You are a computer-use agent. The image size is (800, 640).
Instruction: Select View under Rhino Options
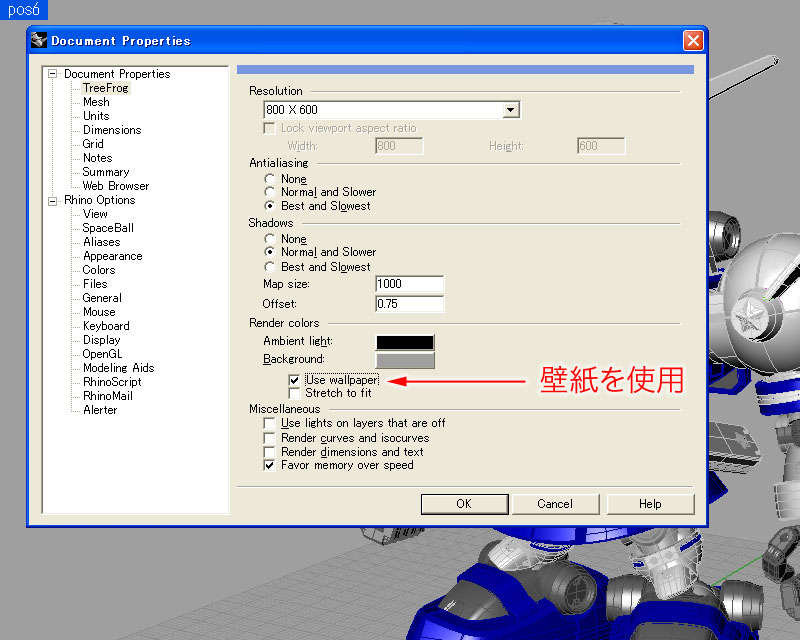[95, 214]
